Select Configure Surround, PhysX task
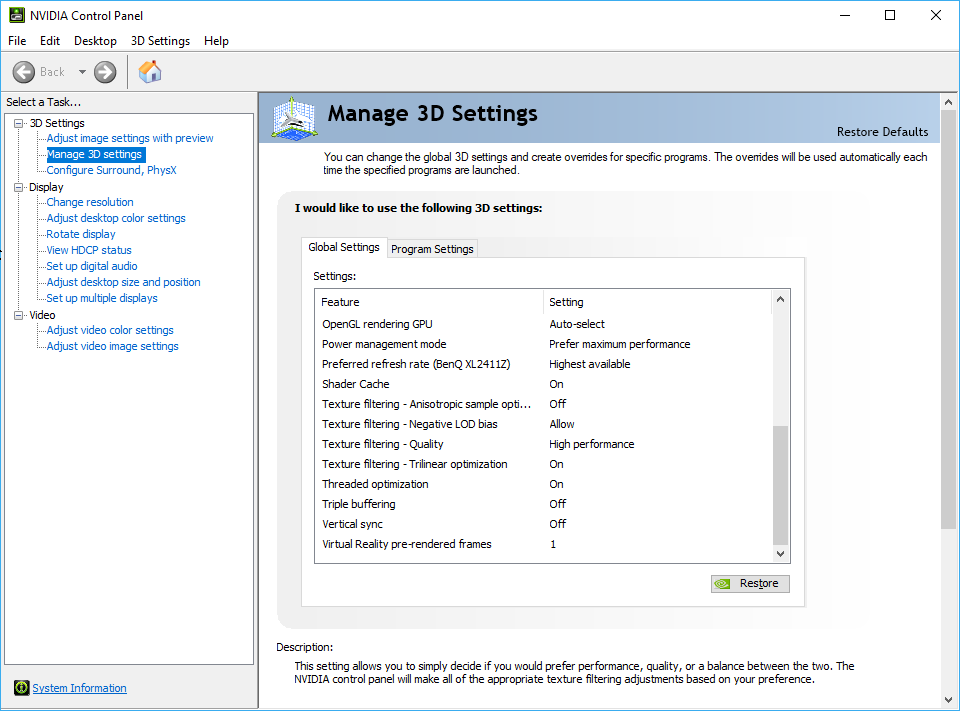 coord(111,170)
